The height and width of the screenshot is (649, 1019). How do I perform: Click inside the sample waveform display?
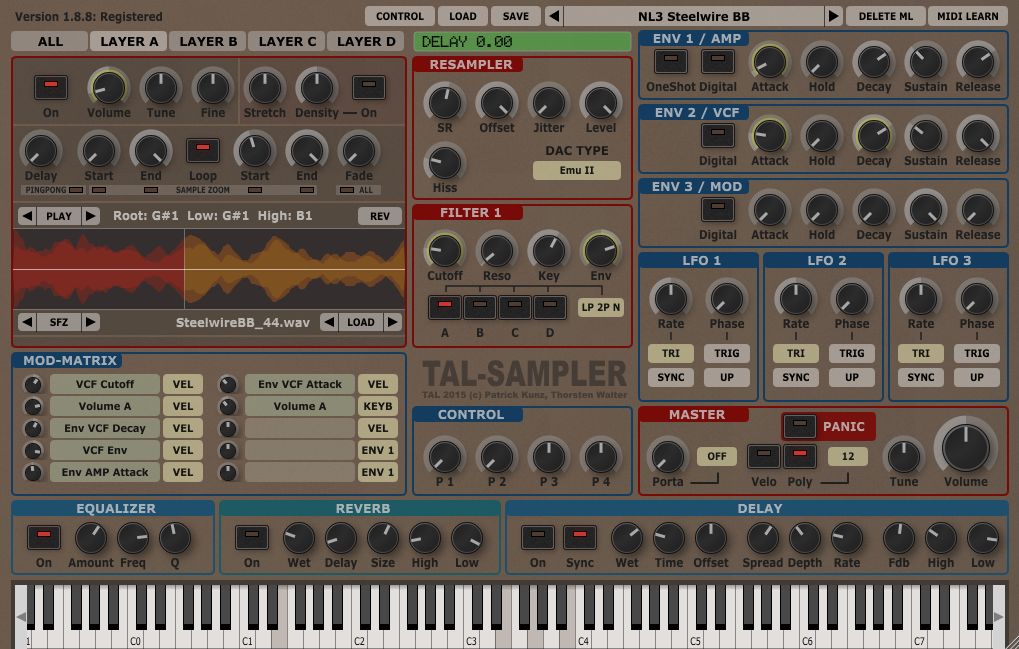coord(209,268)
